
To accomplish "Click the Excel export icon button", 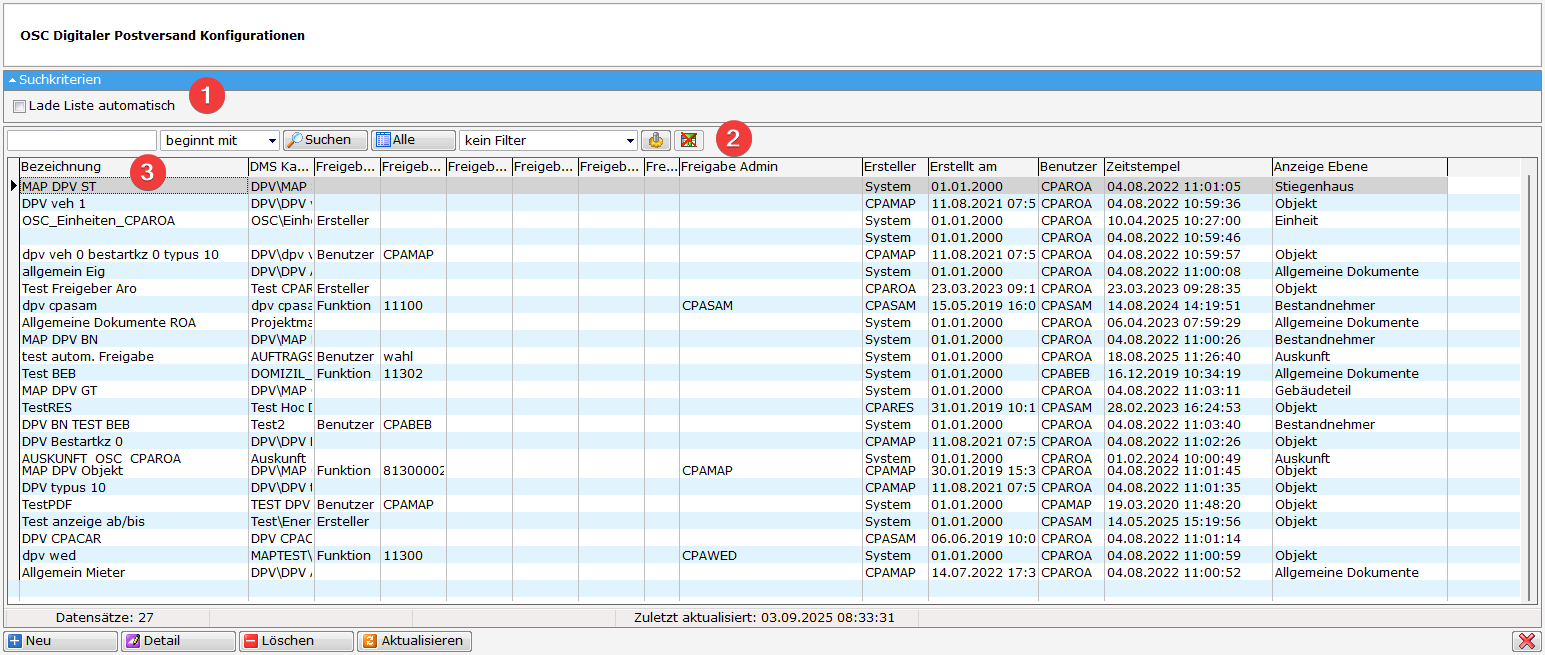I will [688, 141].
